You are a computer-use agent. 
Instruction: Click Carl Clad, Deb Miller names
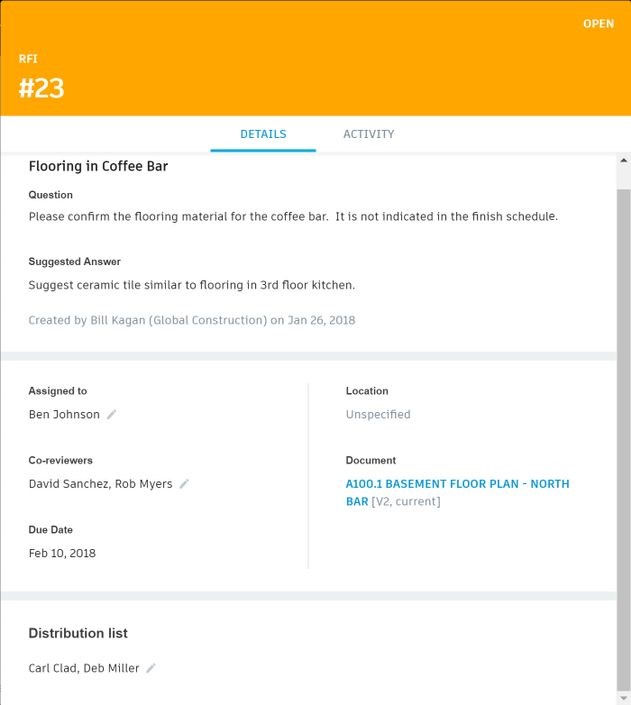[84, 668]
